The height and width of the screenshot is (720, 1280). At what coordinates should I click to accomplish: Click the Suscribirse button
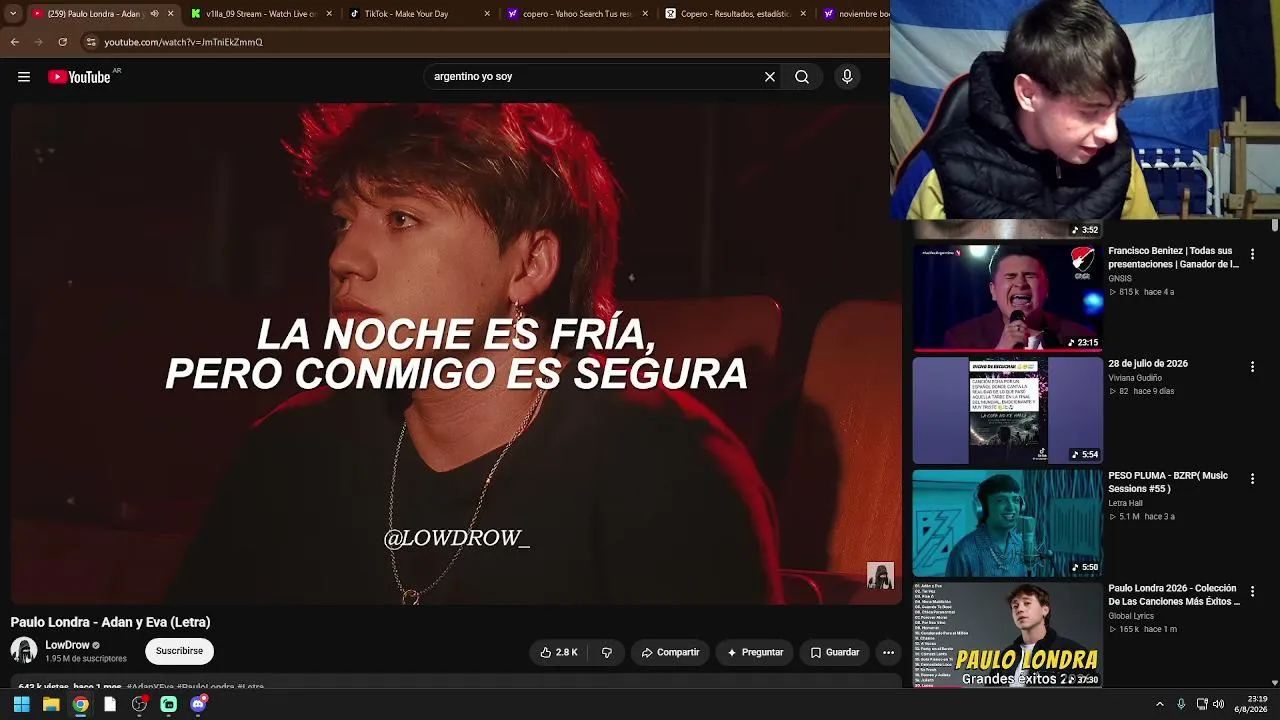(x=179, y=651)
